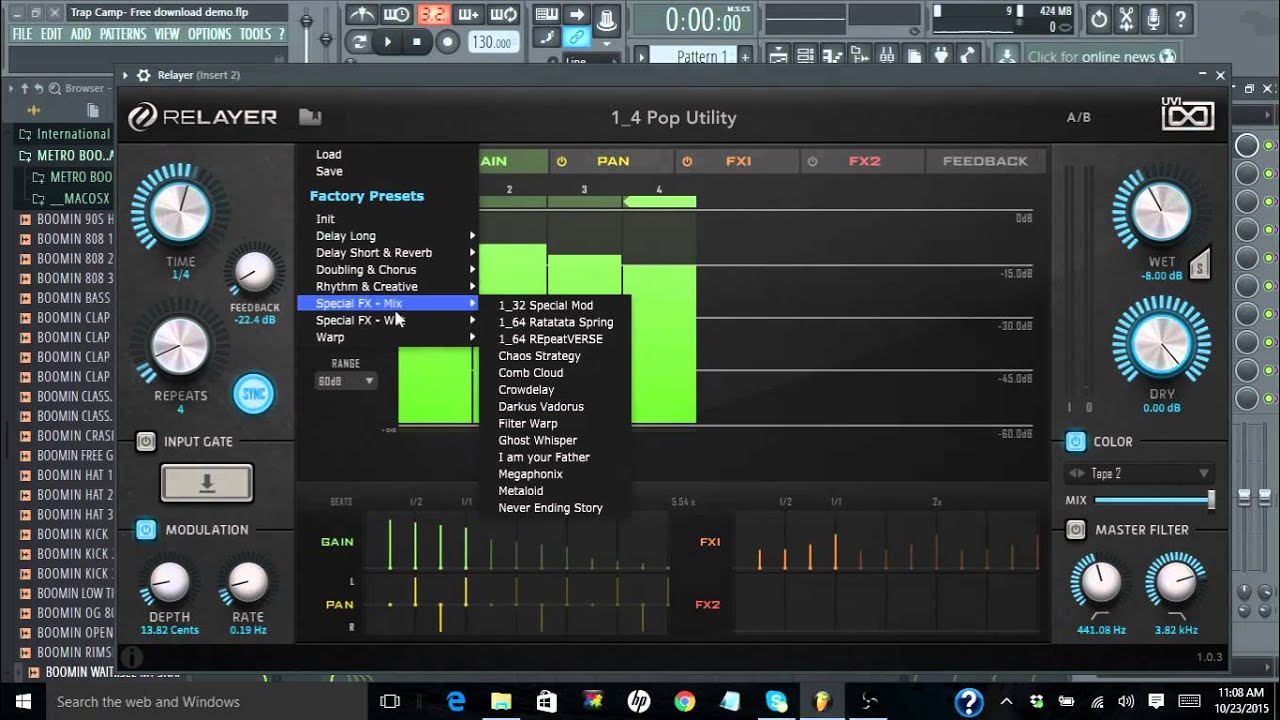
Task: Click the Windows Start button
Action: 23,702
